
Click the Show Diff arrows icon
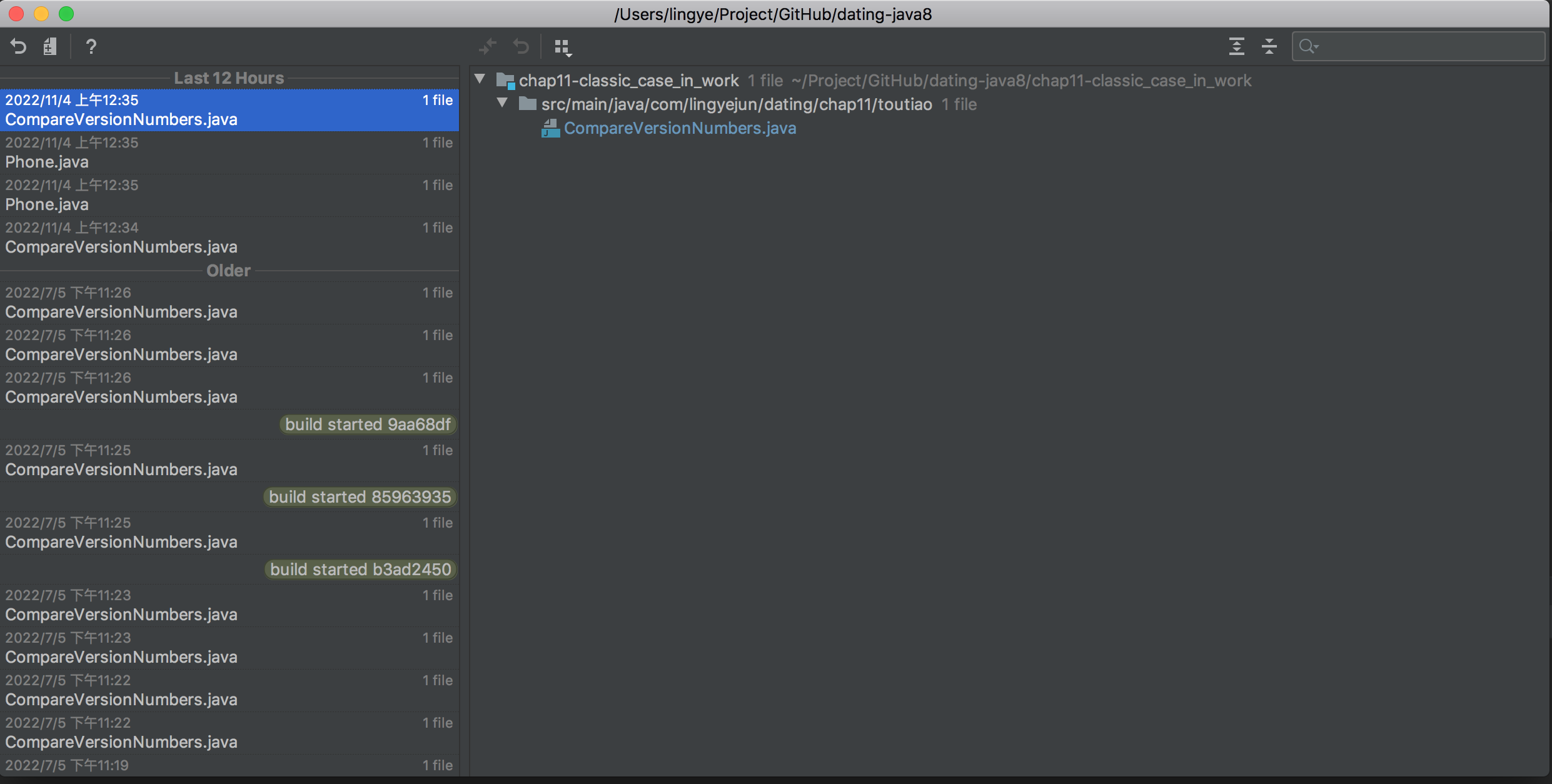[x=487, y=47]
